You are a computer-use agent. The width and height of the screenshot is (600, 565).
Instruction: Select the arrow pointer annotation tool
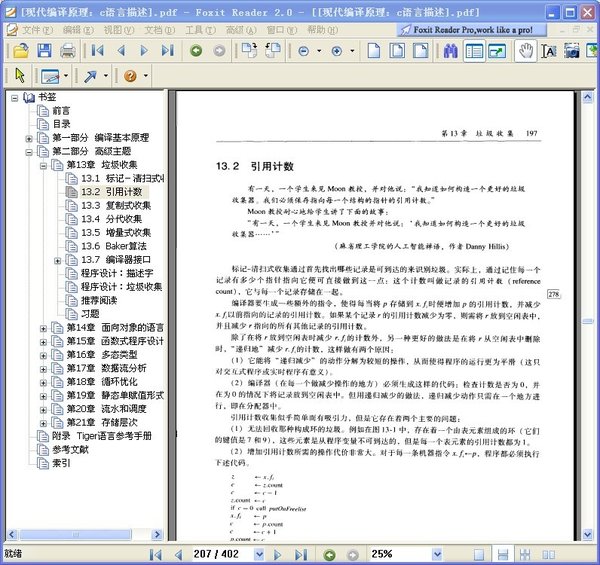(20, 75)
